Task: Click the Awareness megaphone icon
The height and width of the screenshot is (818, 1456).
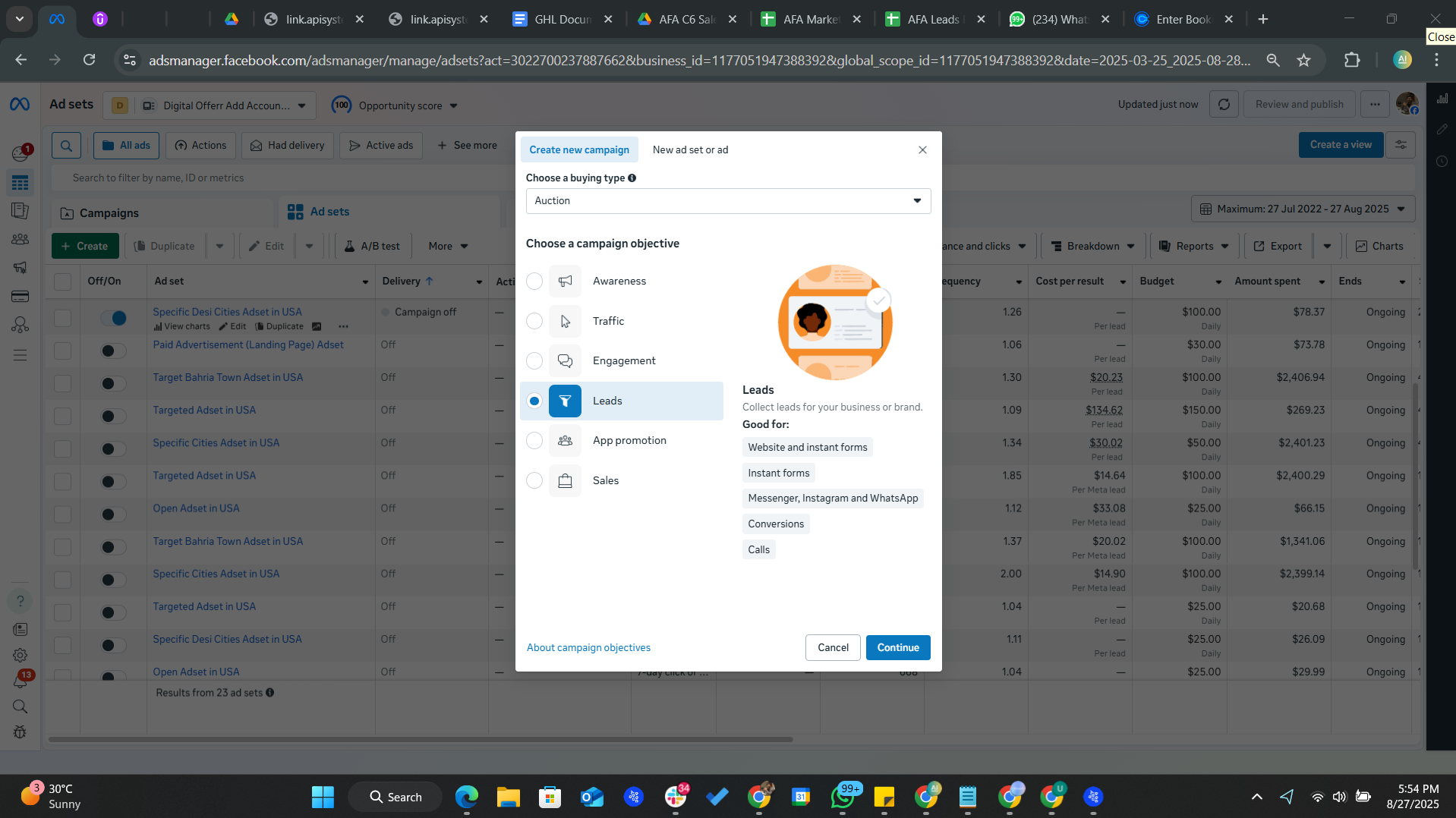Action: [565, 281]
